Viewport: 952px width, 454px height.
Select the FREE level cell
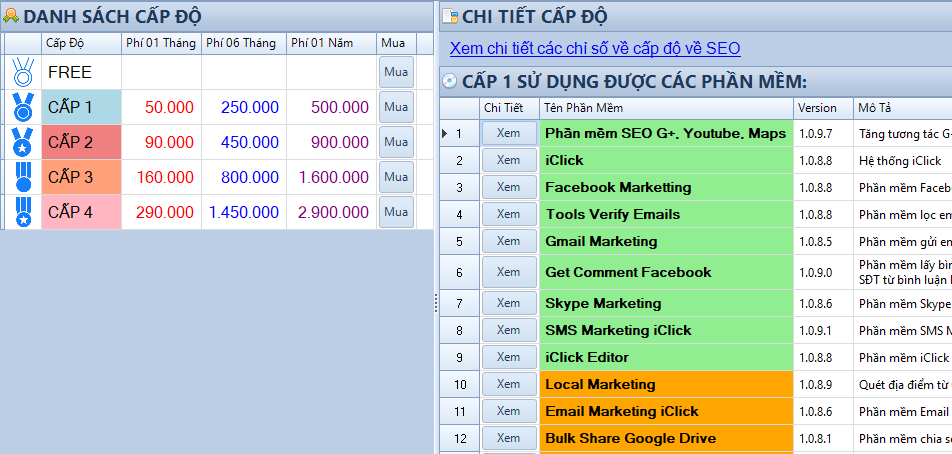click(x=81, y=72)
